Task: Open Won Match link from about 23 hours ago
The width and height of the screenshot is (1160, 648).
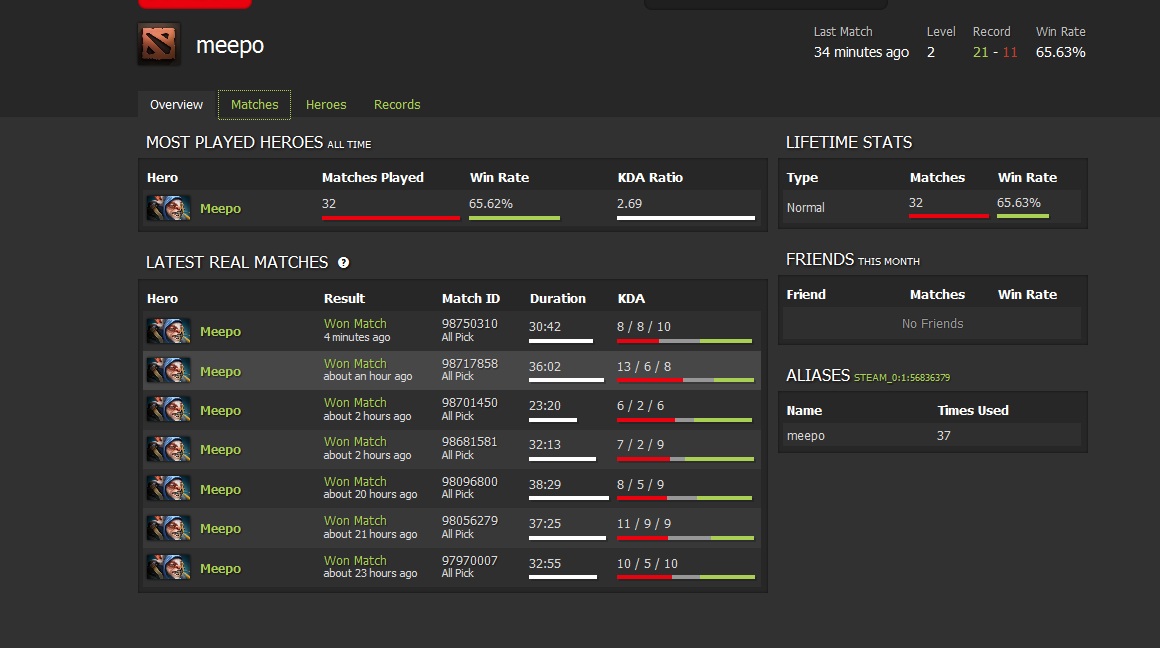Action: (355, 561)
